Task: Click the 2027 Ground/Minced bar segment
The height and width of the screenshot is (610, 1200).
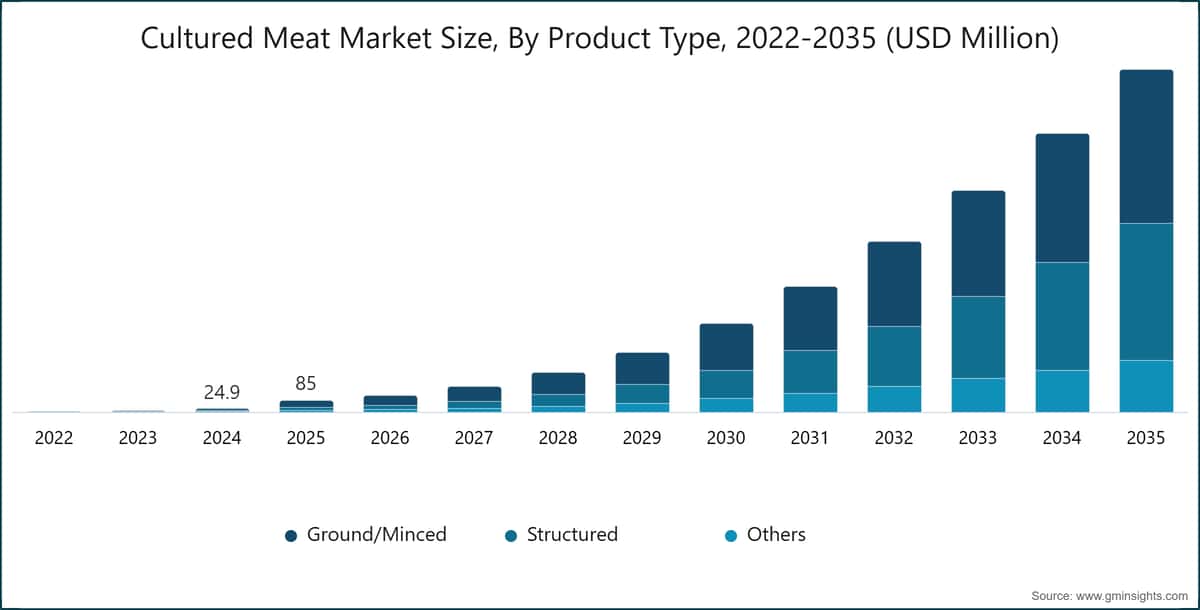Action: point(474,394)
